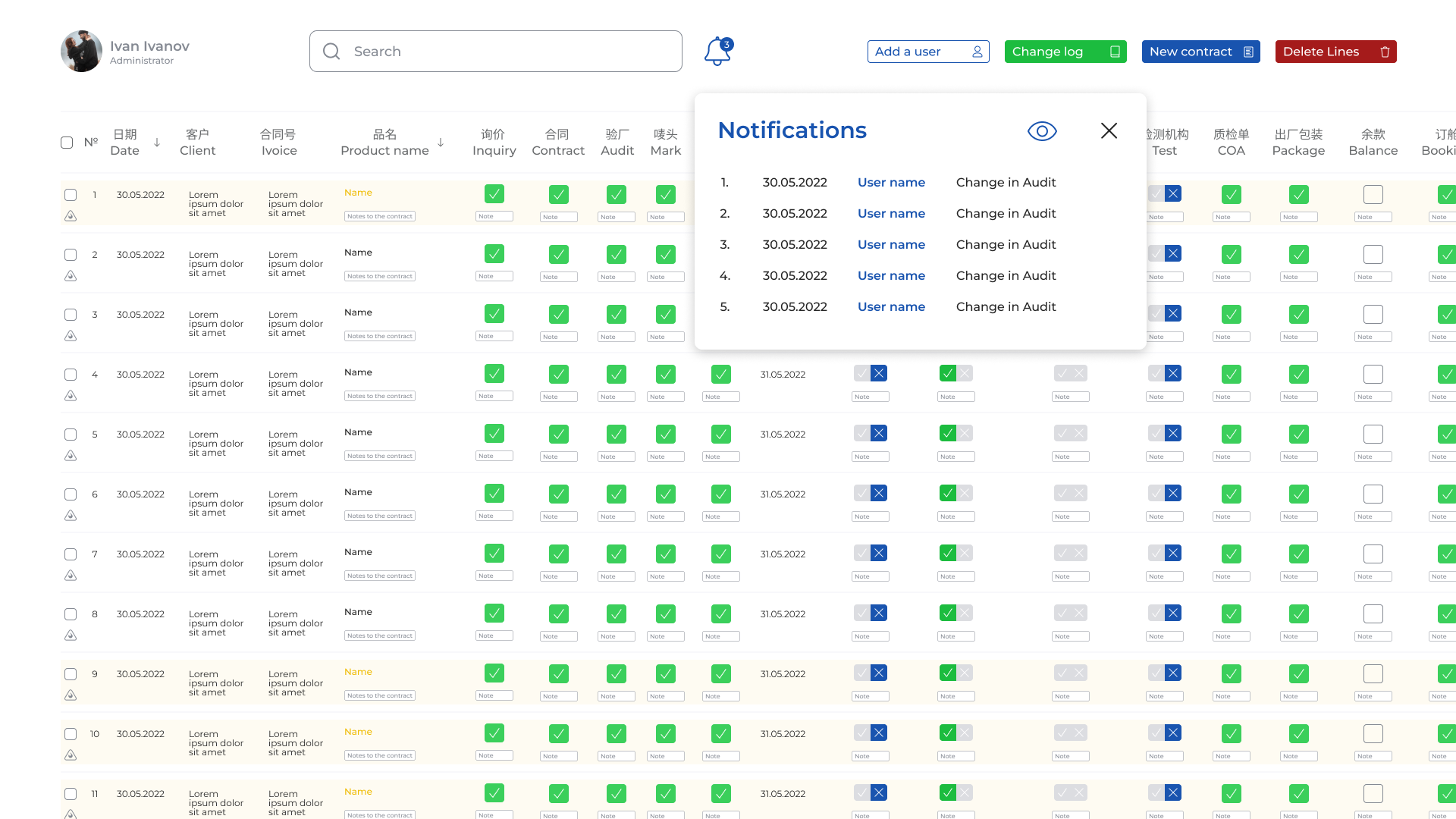The height and width of the screenshot is (819, 1456).
Task: Toggle Package checkbox in row 9
Action: [1299, 674]
